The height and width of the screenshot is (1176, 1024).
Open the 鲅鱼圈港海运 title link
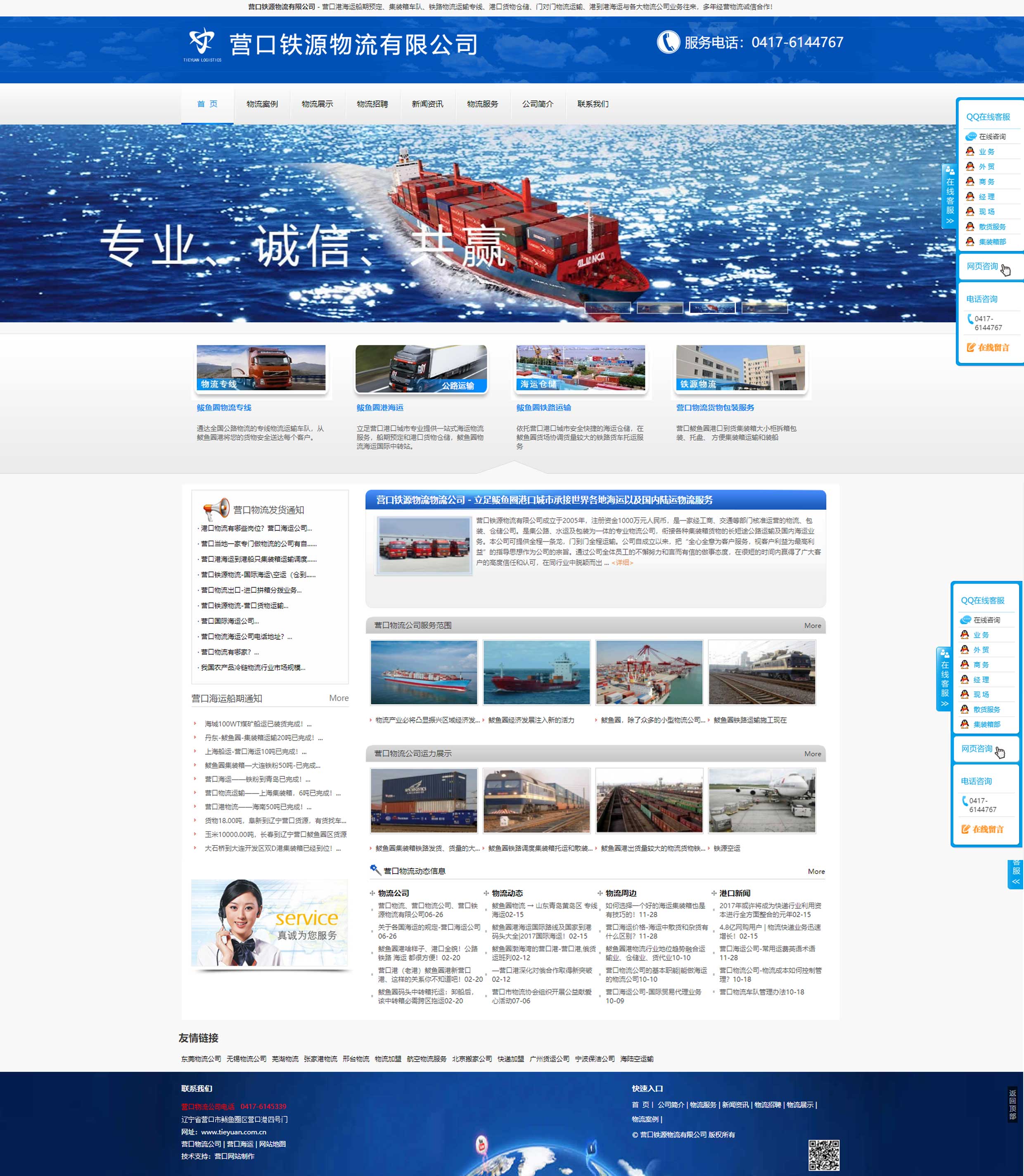pyautogui.click(x=380, y=408)
